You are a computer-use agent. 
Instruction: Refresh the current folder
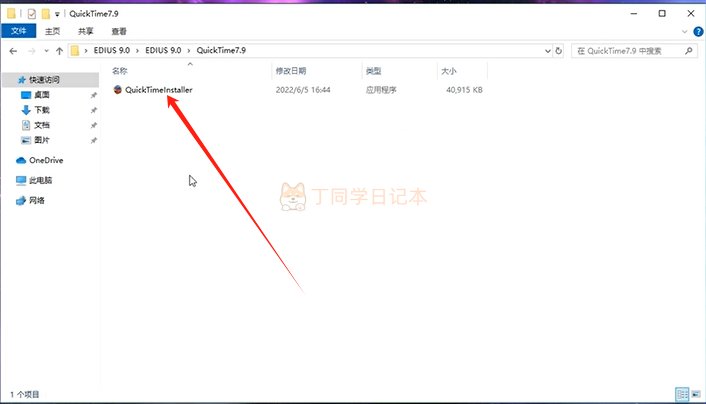coord(559,51)
